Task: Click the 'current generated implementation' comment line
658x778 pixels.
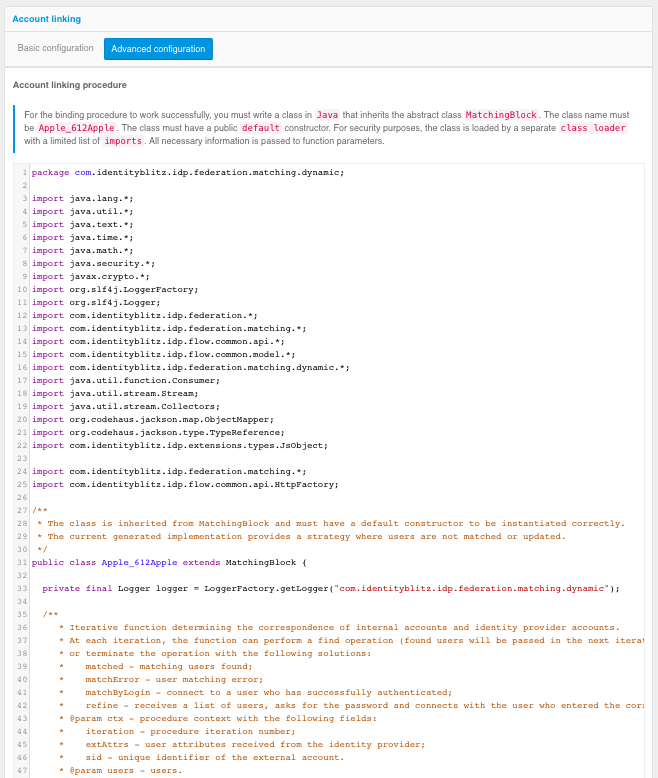Action: click(301, 536)
